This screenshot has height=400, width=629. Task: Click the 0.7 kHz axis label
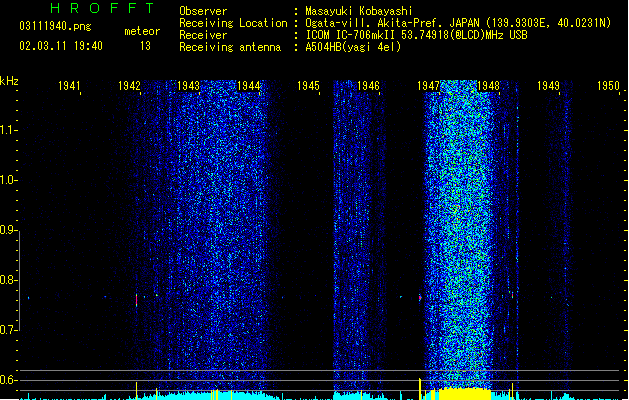tap(8, 330)
